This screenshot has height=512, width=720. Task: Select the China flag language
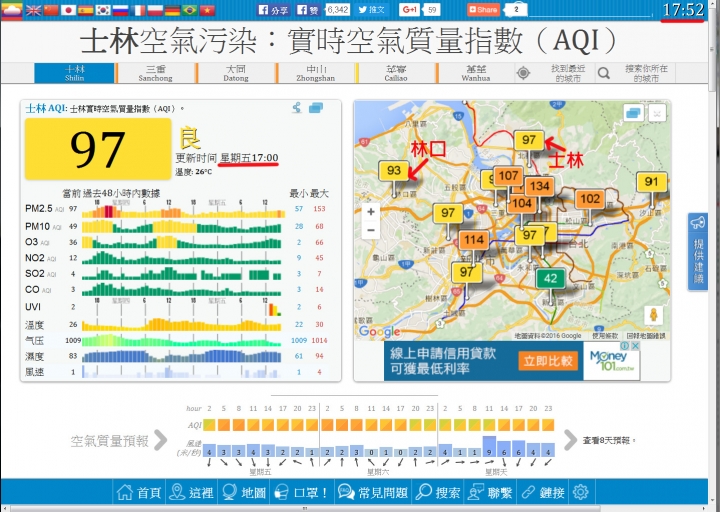click(x=51, y=10)
